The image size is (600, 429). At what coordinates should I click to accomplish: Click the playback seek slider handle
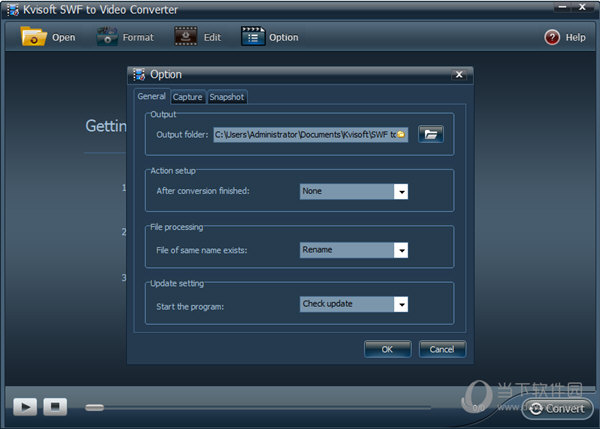pyautogui.click(x=94, y=408)
